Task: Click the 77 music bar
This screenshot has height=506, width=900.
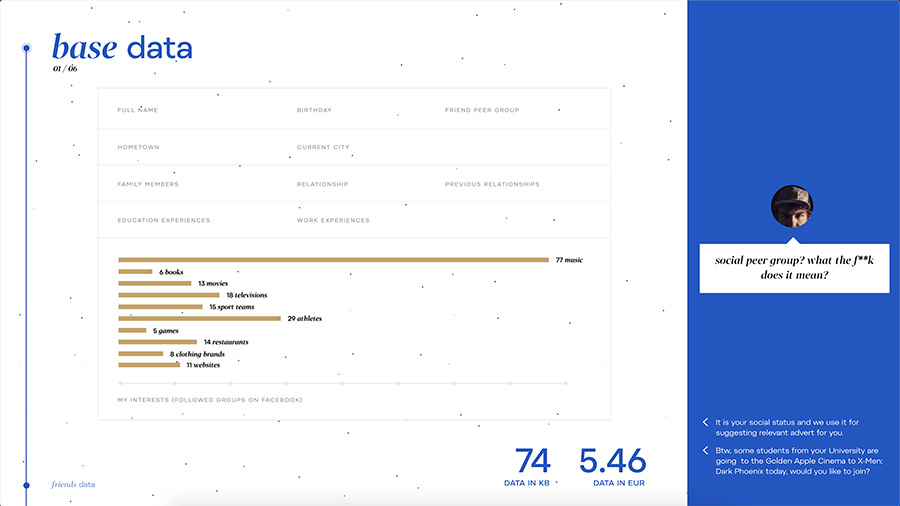Action: pyautogui.click(x=333, y=260)
